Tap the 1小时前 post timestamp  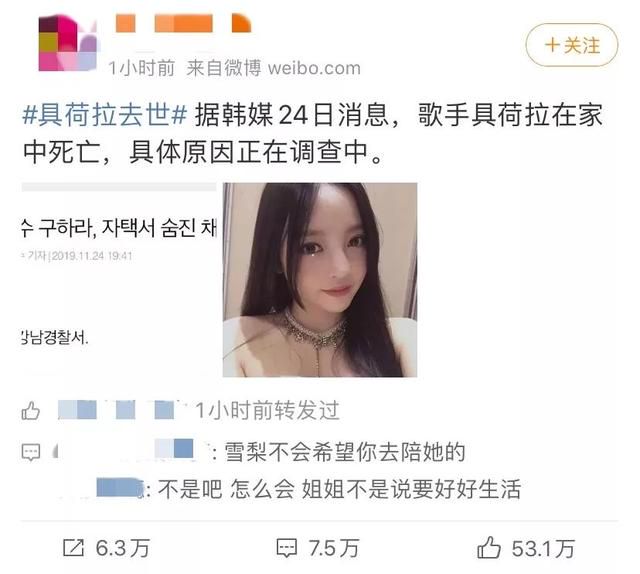click(141, 68)
